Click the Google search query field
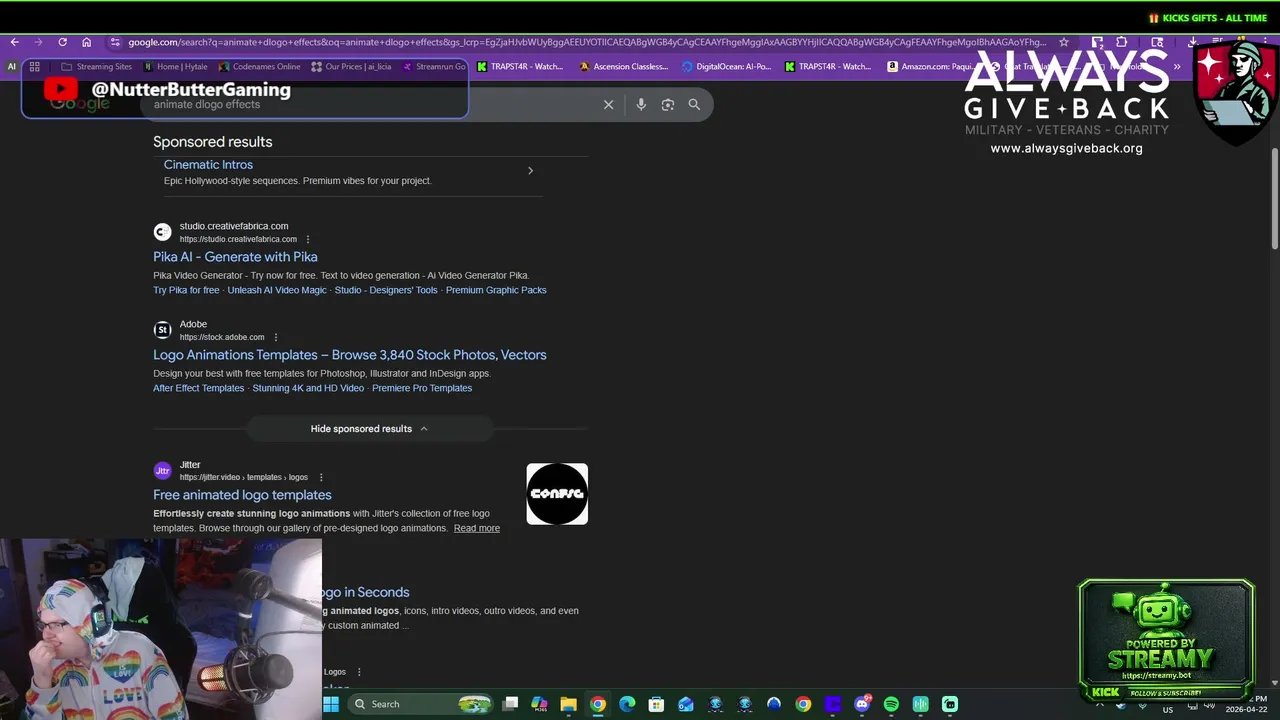 click(370, 104)
